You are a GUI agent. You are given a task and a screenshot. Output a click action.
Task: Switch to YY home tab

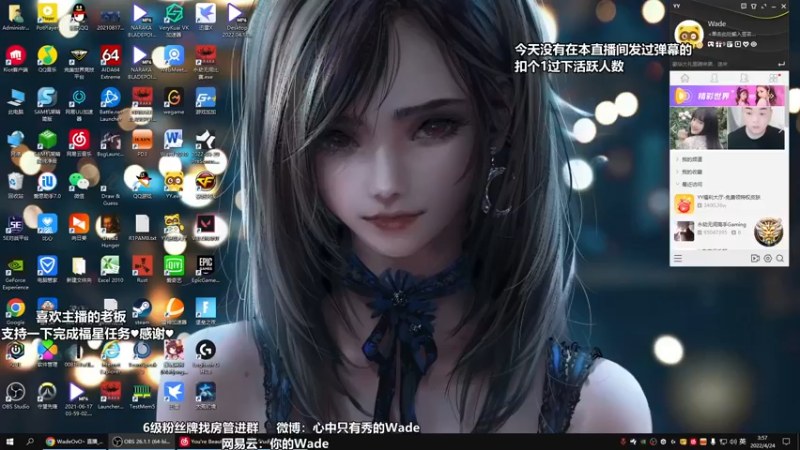685,78
